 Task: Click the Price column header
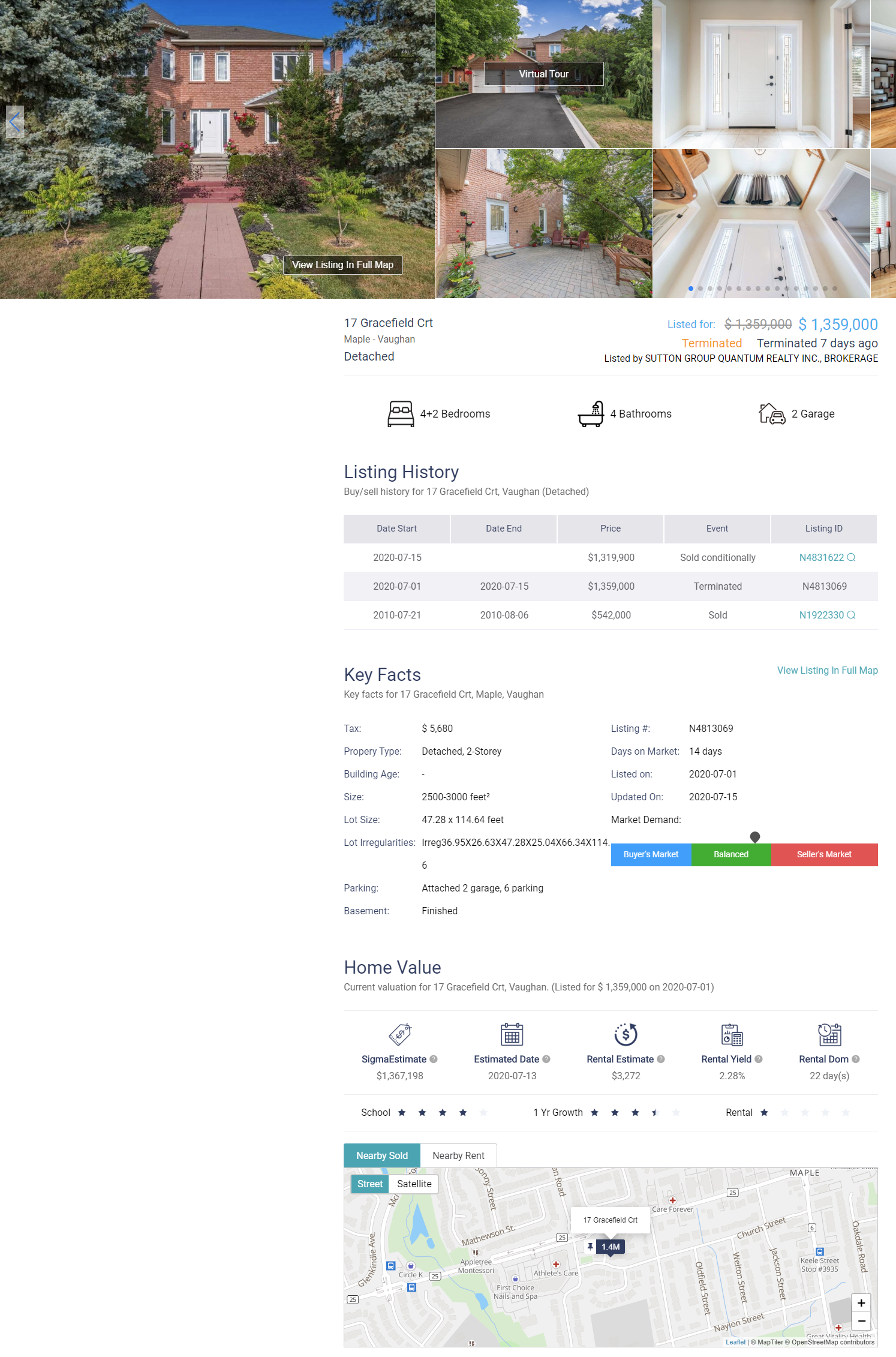pos(611,529)
